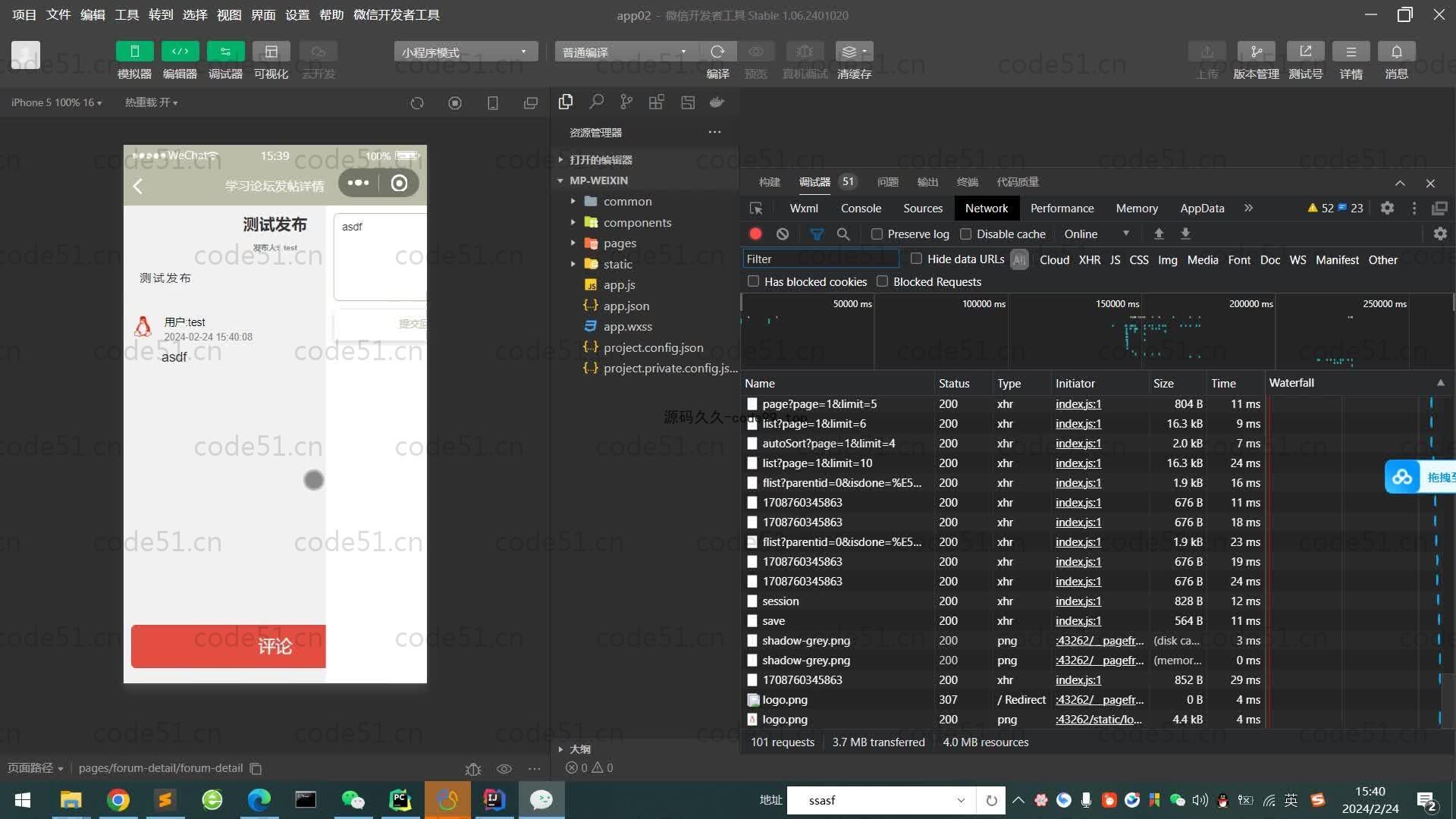Open the extensions icon in editor sidebar

coord(656,102)
